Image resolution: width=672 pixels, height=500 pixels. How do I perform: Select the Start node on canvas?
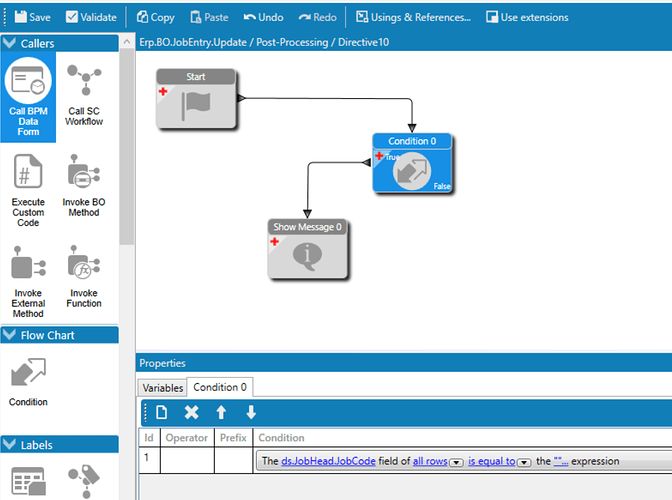coord(196,99)
